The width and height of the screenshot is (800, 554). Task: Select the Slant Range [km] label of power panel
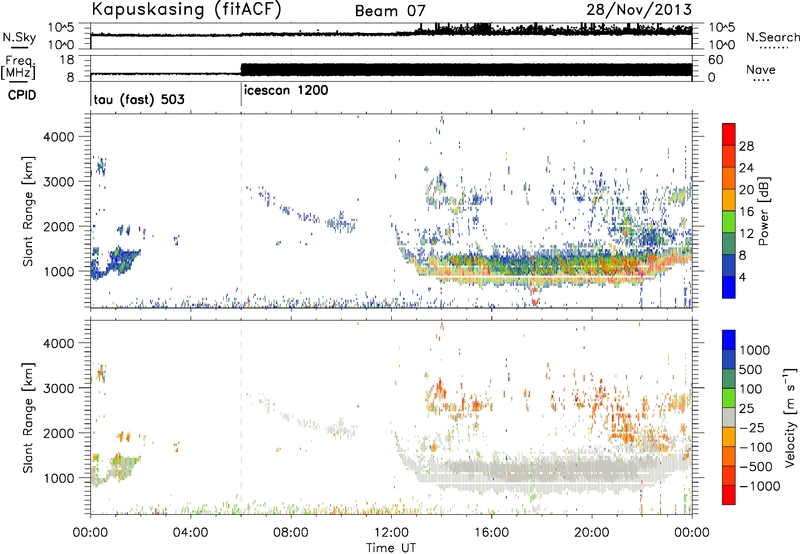(28, 211)
